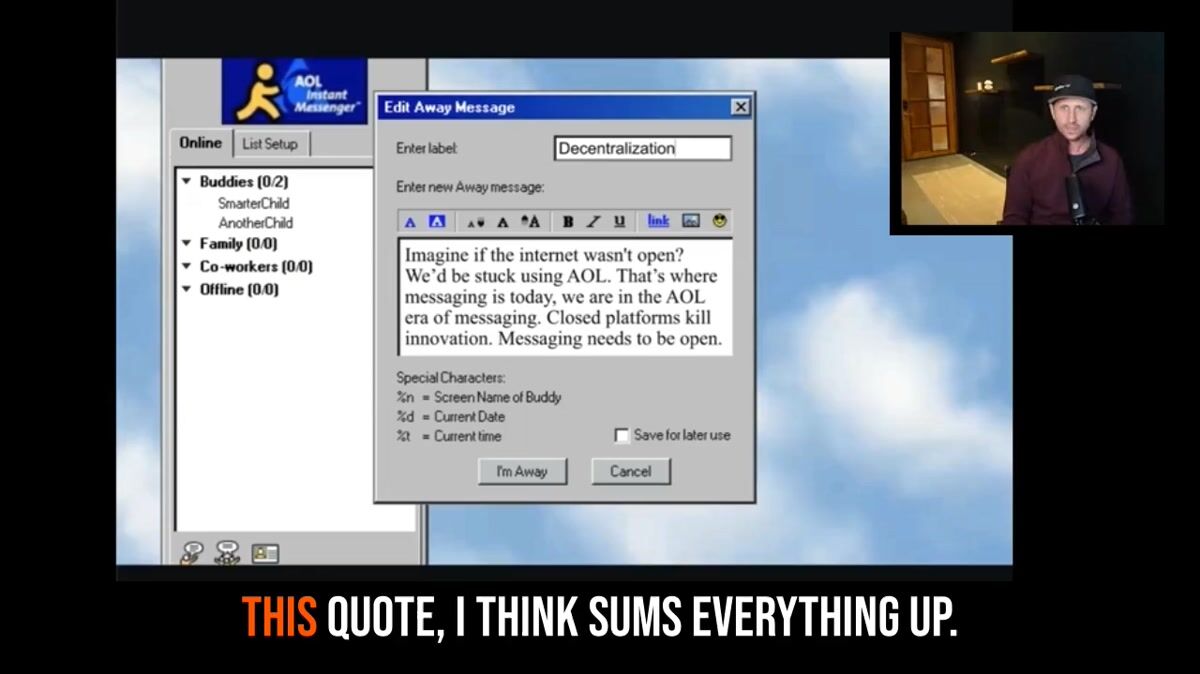Insert a hyperlink with link button
The height and width of the screenshot is (674, 1200).
point(658,221)
